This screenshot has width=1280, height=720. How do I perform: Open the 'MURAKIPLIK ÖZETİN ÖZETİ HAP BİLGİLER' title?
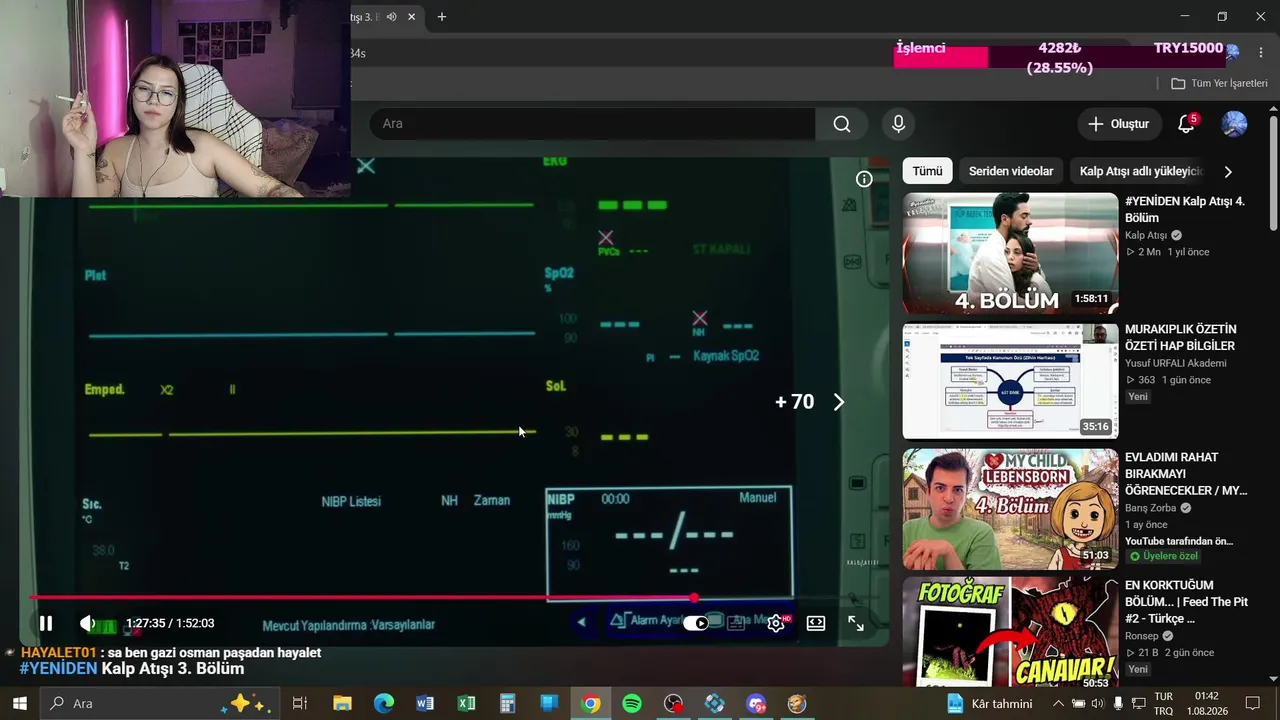1181,337
